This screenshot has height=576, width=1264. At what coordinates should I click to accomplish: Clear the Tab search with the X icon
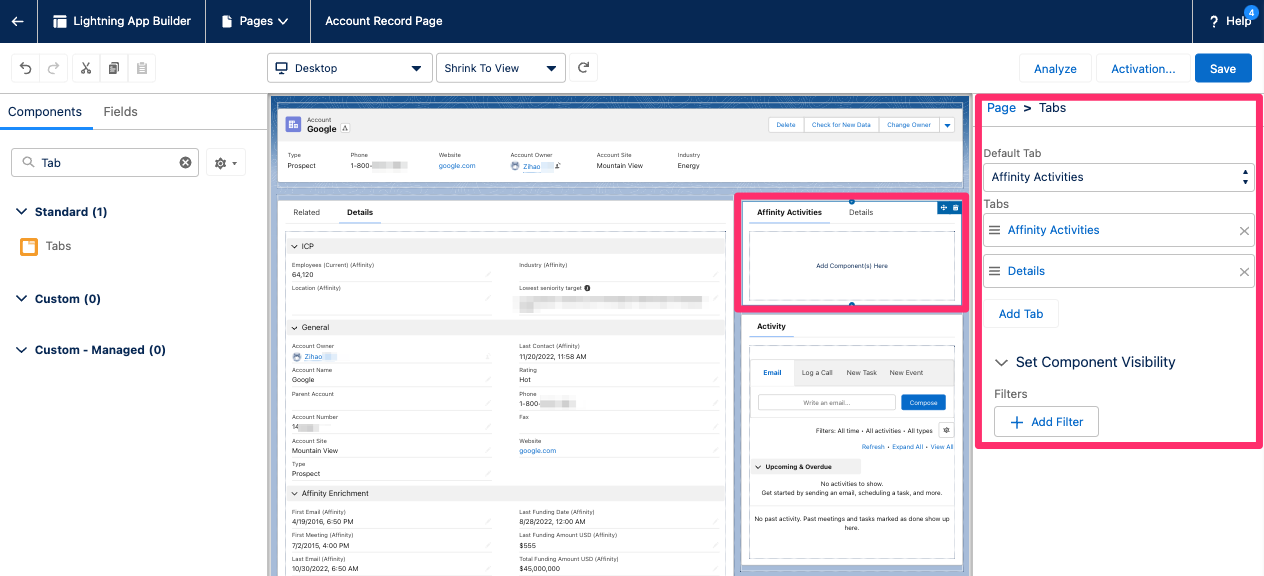(x=184, y=162)
